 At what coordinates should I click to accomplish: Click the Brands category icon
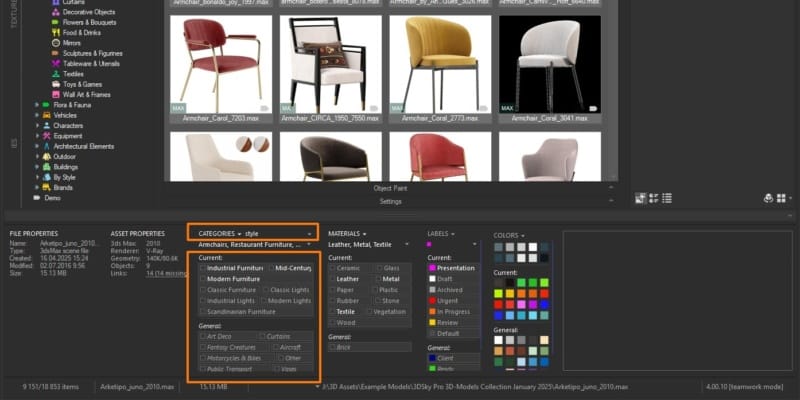46,187
